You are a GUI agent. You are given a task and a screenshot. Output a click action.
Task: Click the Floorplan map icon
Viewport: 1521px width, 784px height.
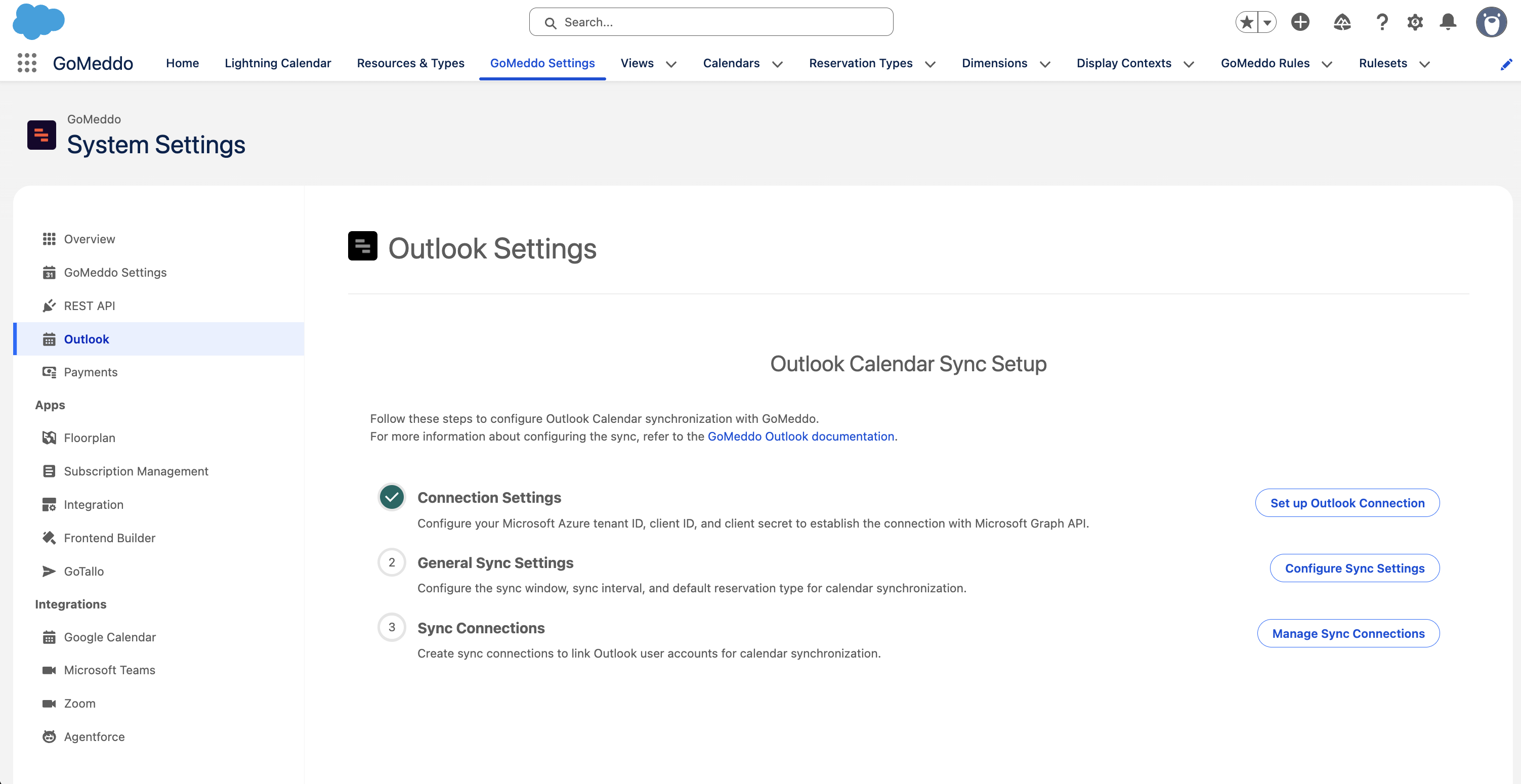(49, 438)
